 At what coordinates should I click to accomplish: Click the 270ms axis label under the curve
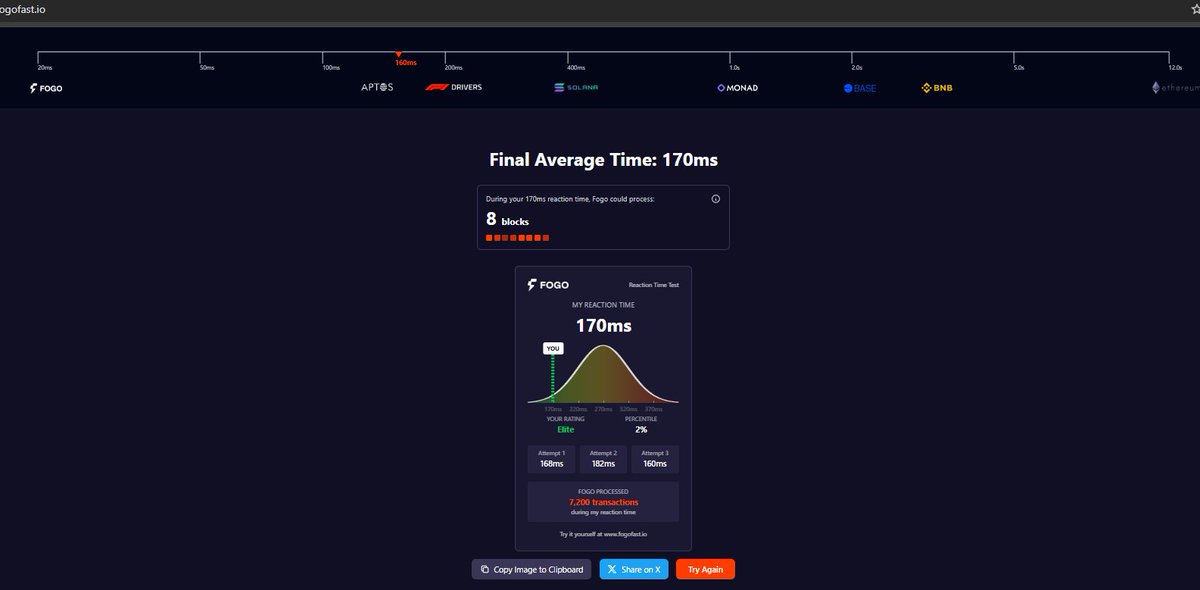pyautogui.click(x=603, y=409)
